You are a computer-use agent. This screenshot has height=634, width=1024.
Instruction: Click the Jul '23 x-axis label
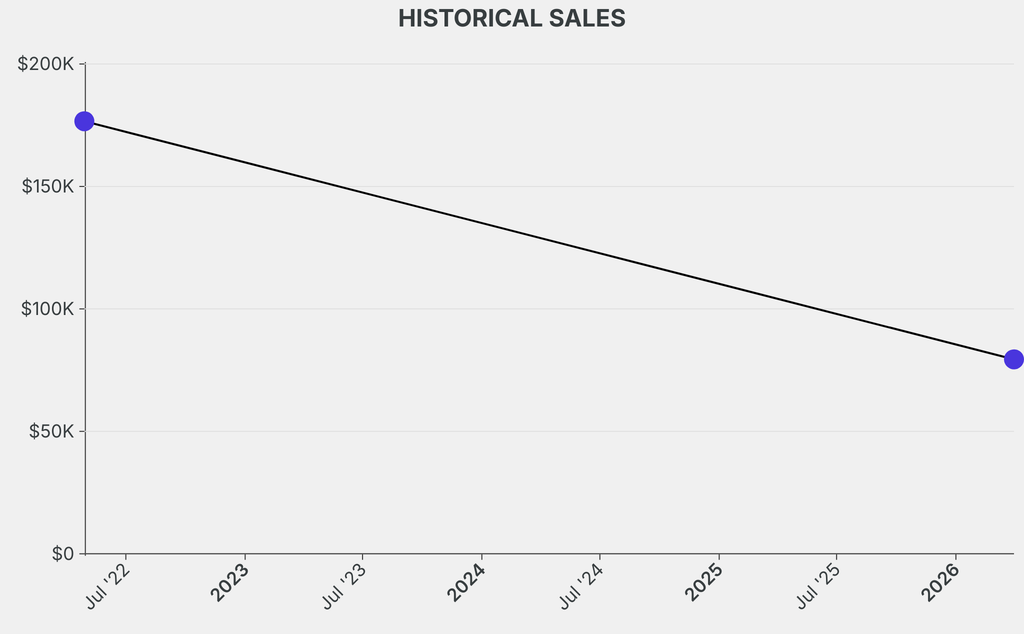[x=346, y=585]
